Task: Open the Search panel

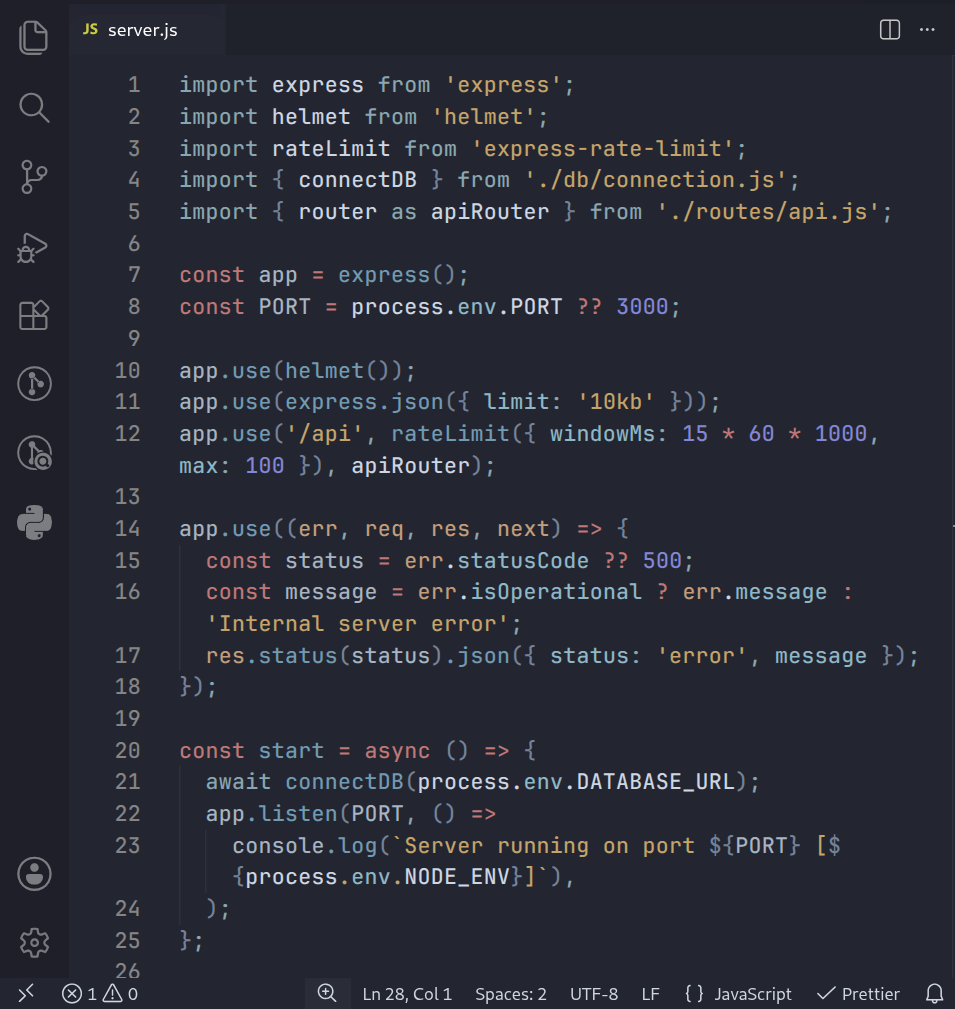Action: click(x=33, y=107)
